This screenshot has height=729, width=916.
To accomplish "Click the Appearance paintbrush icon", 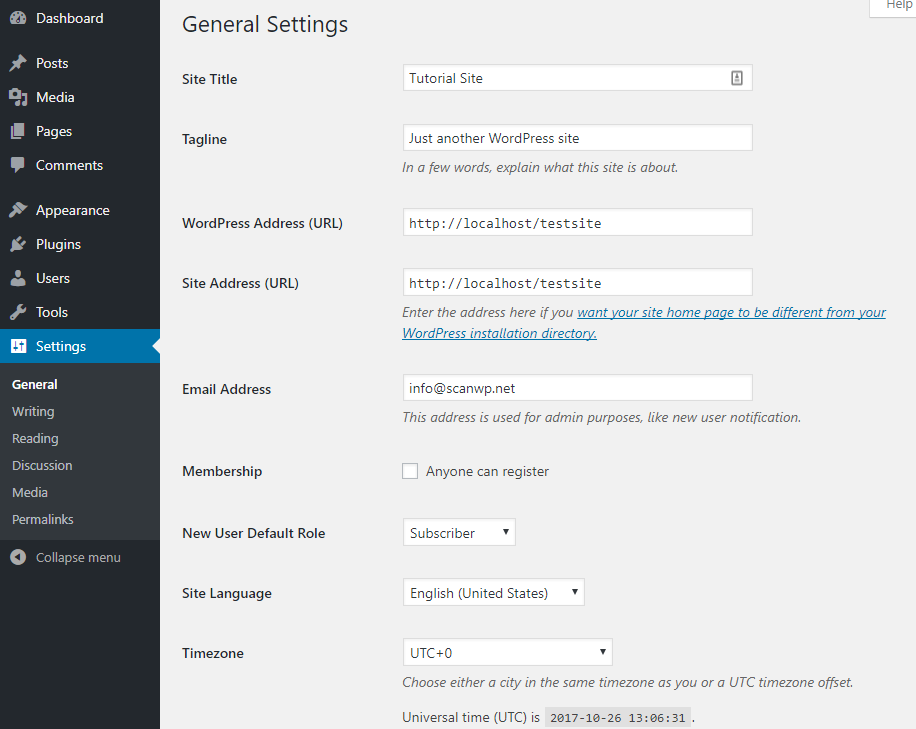I will pos(18,210).
